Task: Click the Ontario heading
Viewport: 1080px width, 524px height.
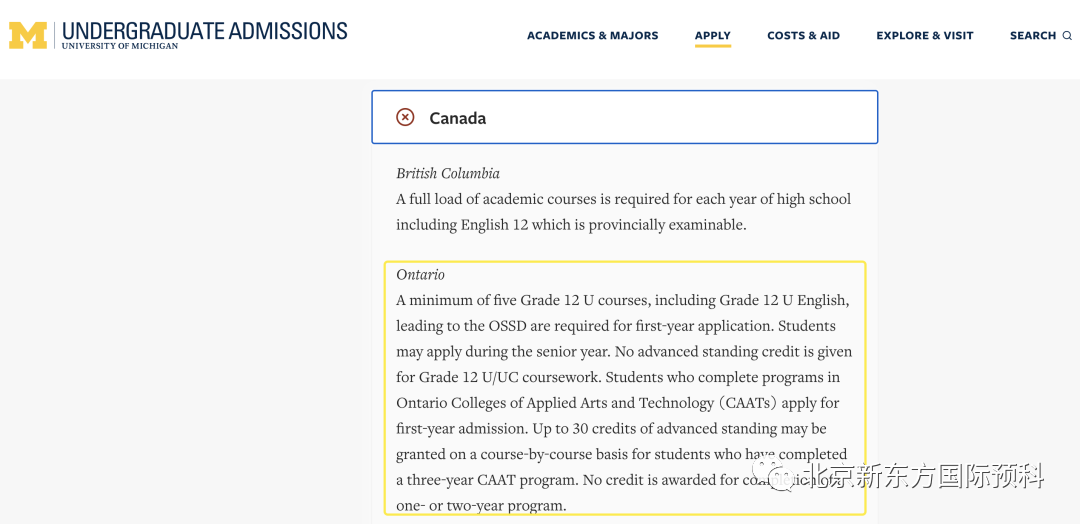Action: (x=420, y=274)
